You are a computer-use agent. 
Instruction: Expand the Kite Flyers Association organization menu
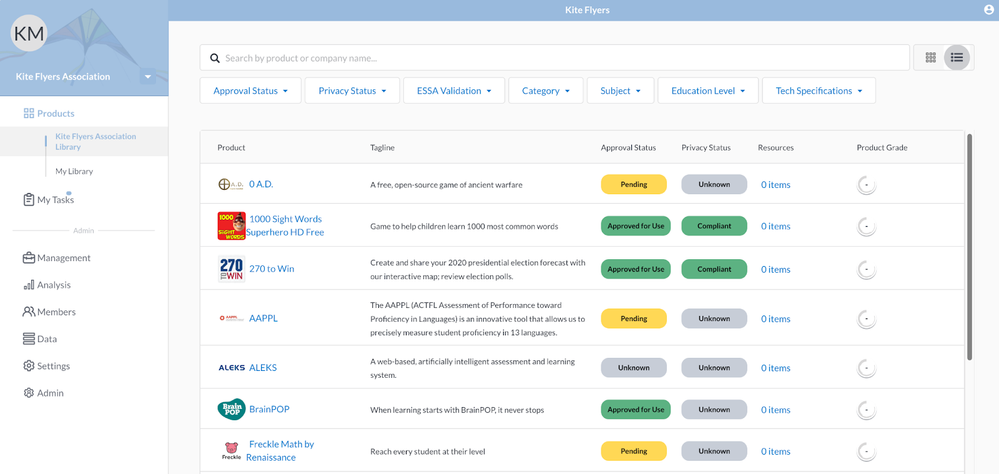click(148, 77)
